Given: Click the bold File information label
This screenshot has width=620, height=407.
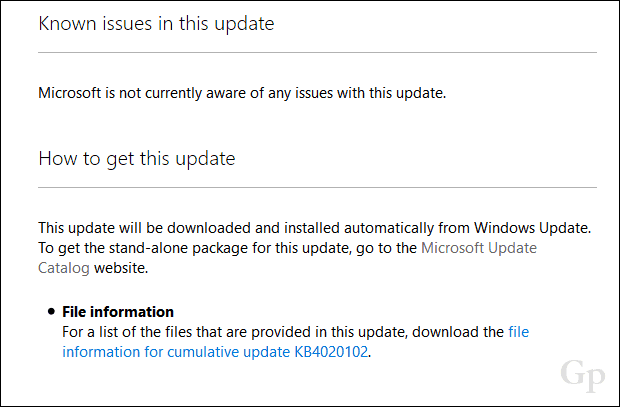Looking at the screenshot, I should point(118,312).
